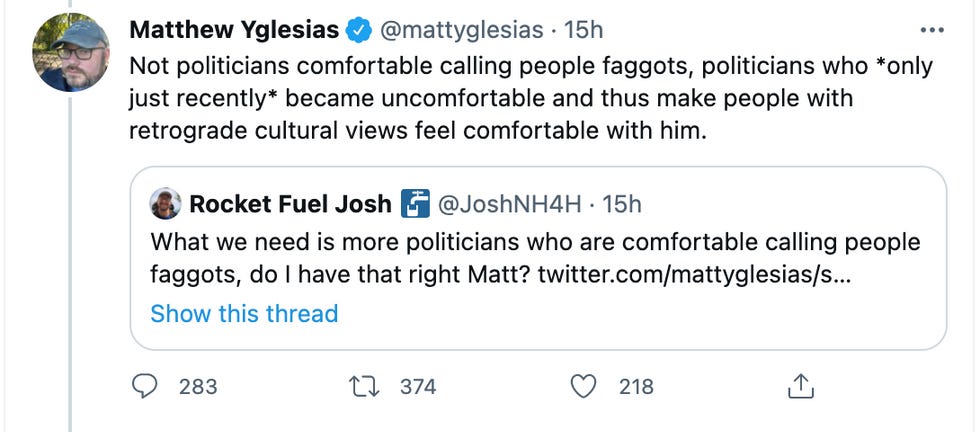Open the twitter.com/mattyglesias link in quoted tweet

coord(694,273)
